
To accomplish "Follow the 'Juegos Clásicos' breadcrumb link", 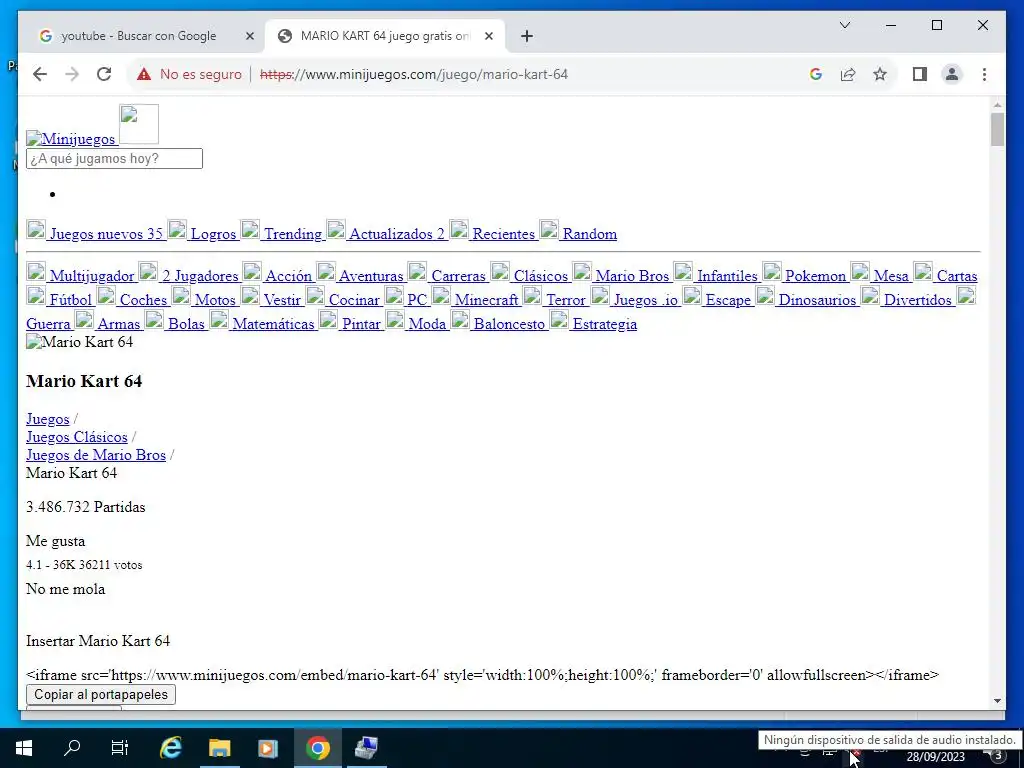I will 76,437.
